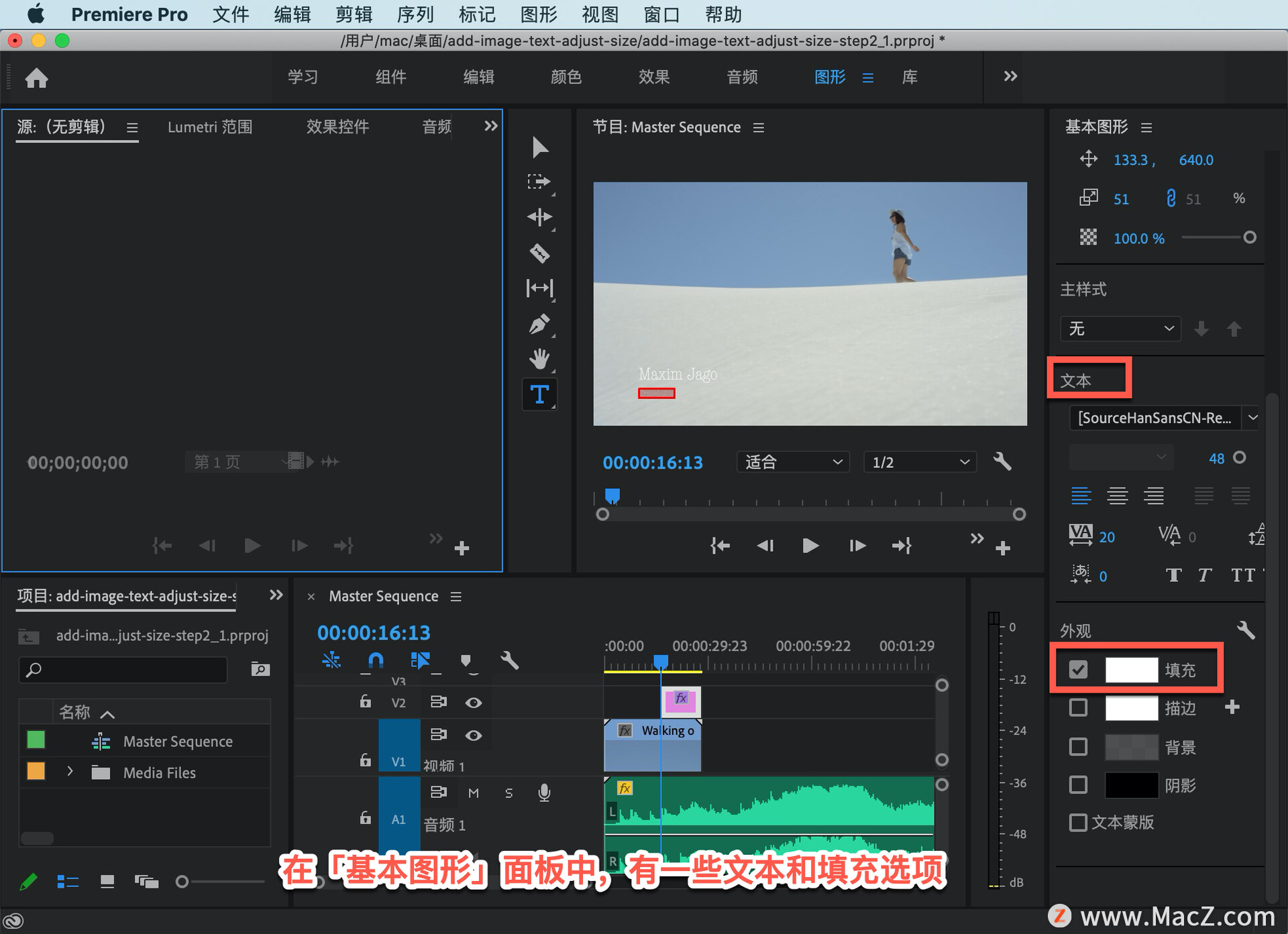Open the Button Editor in Program Monitor

click(1003, 548)
